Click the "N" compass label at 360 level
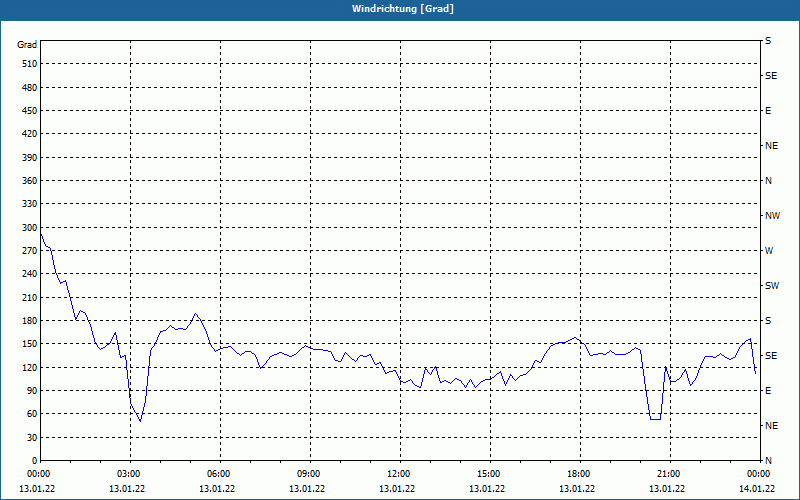 point(768,181)
